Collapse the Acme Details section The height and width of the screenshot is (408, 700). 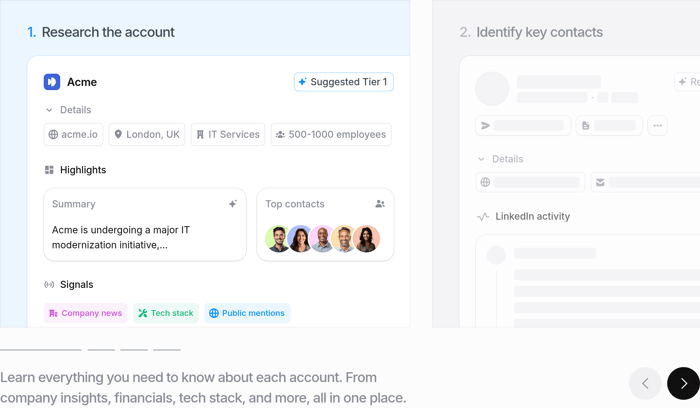(x=49, y=110)
